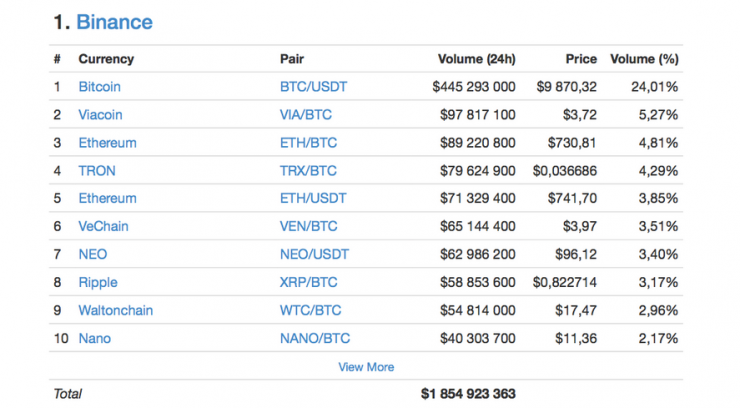
Task: Select the price $730,81
Action: (x=572, y=143)
